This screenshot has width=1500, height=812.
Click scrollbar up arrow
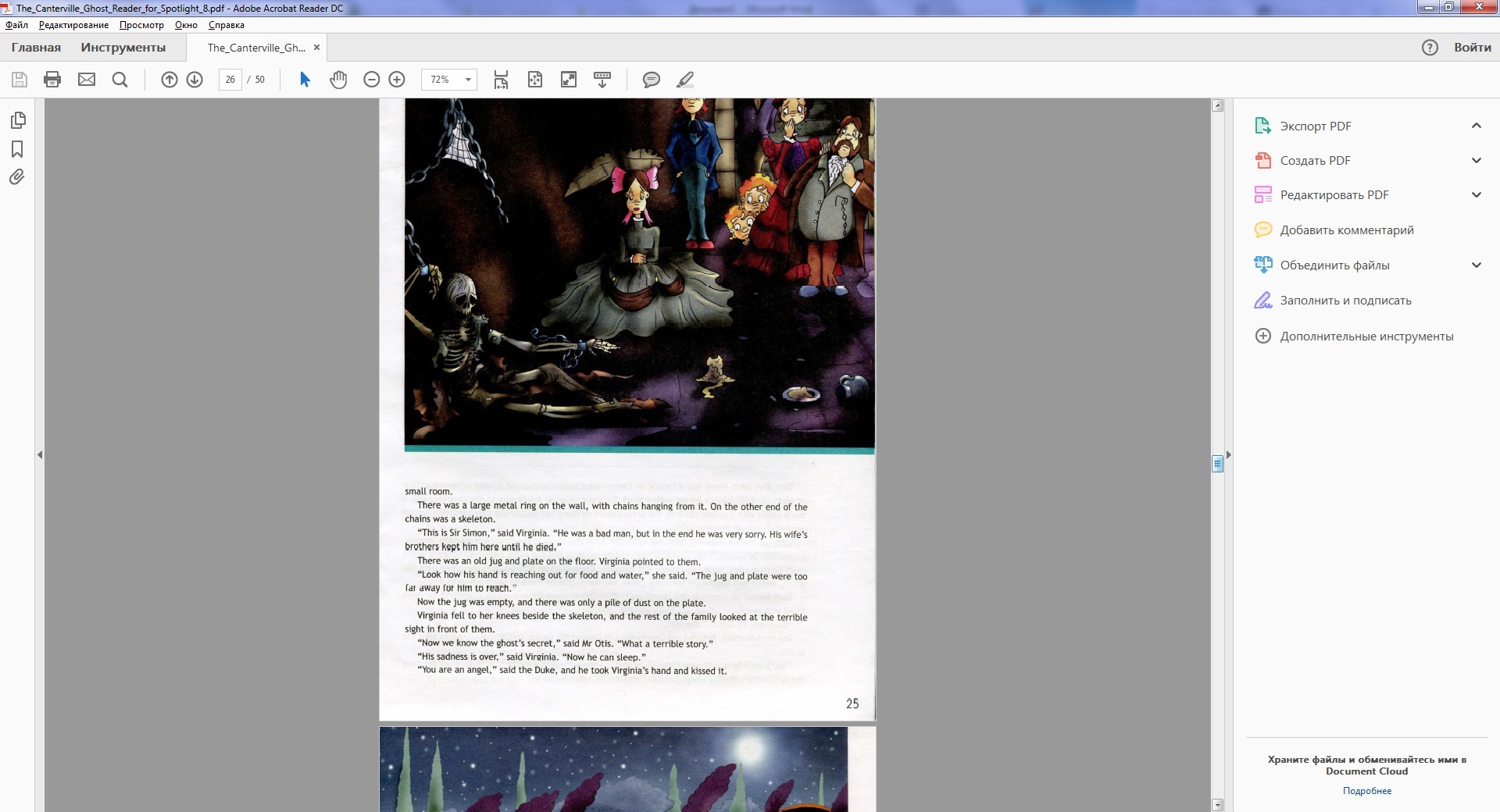click(x=1217, y=105)
